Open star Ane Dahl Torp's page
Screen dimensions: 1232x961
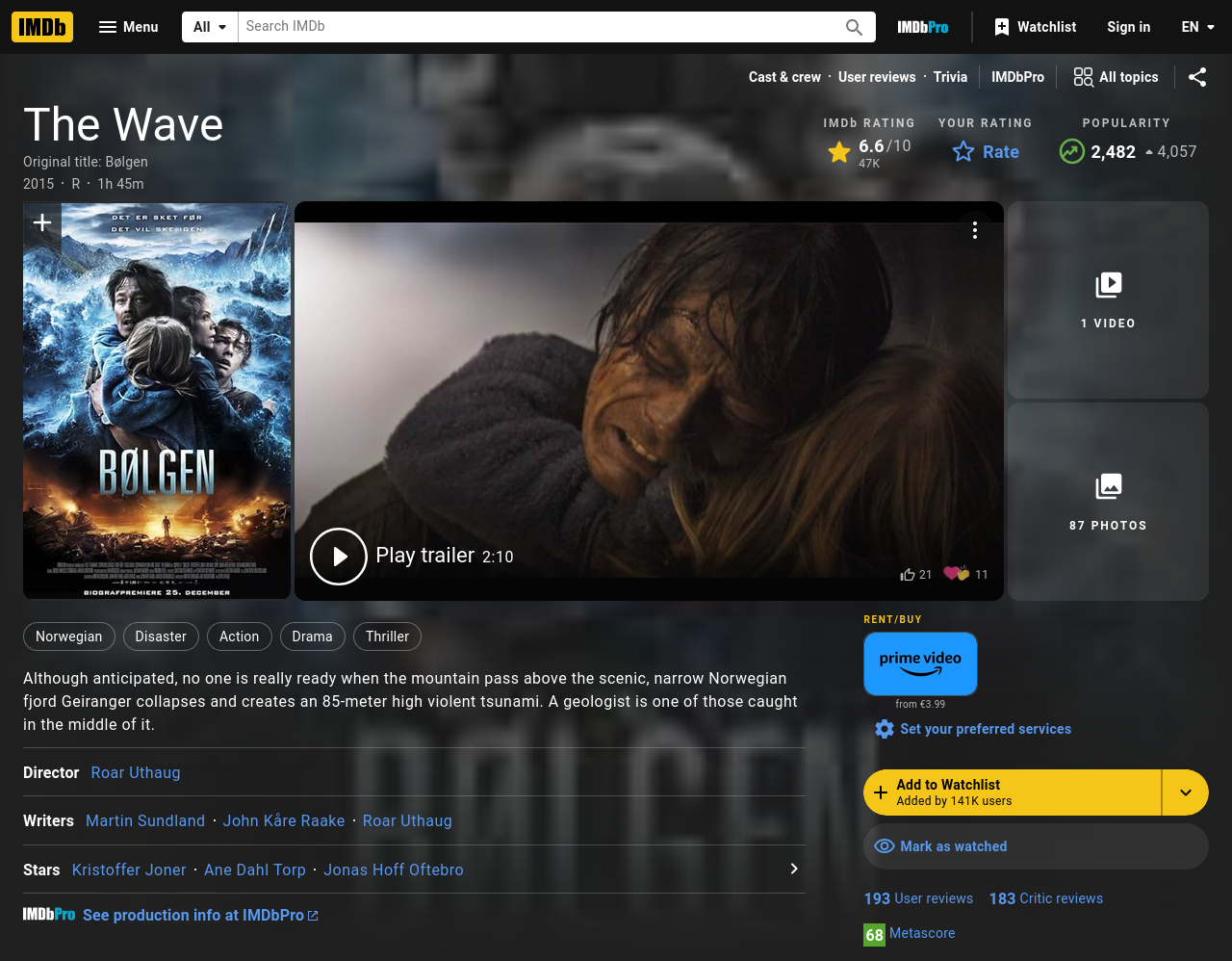coord(255,870)
